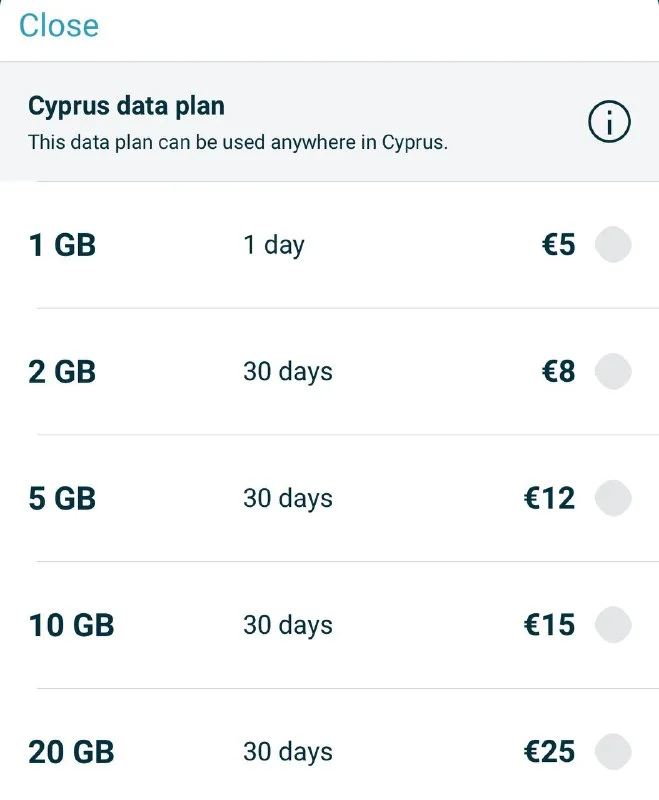Click the Cyprus data plan heading
This screenshot has height=800, width=659.
(x=126, y=106)
